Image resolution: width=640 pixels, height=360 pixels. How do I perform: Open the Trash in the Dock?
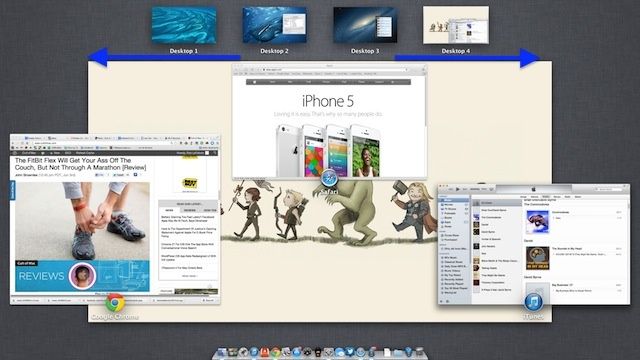tap(420, 352)
